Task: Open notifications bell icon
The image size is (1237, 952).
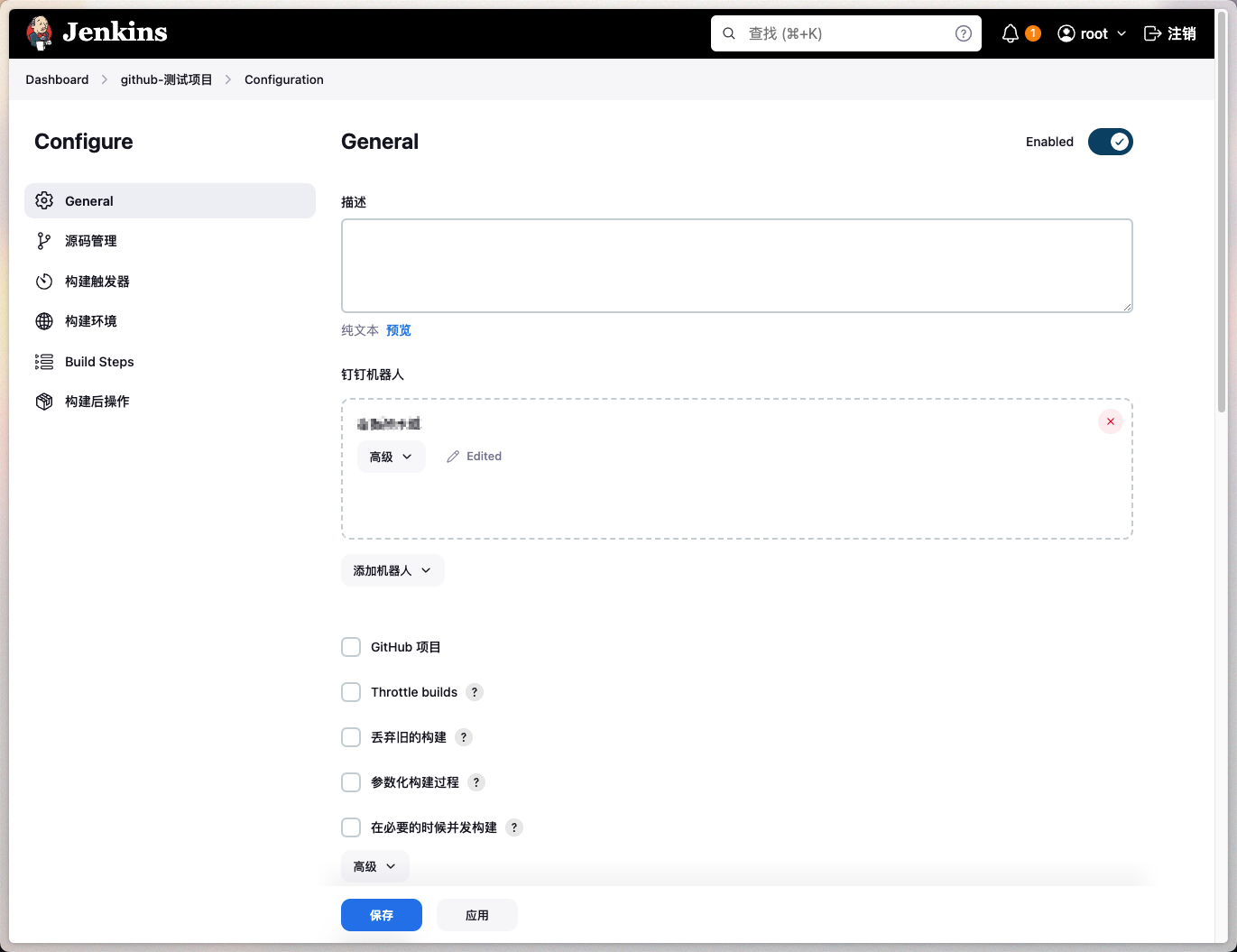Action: 1011,33
